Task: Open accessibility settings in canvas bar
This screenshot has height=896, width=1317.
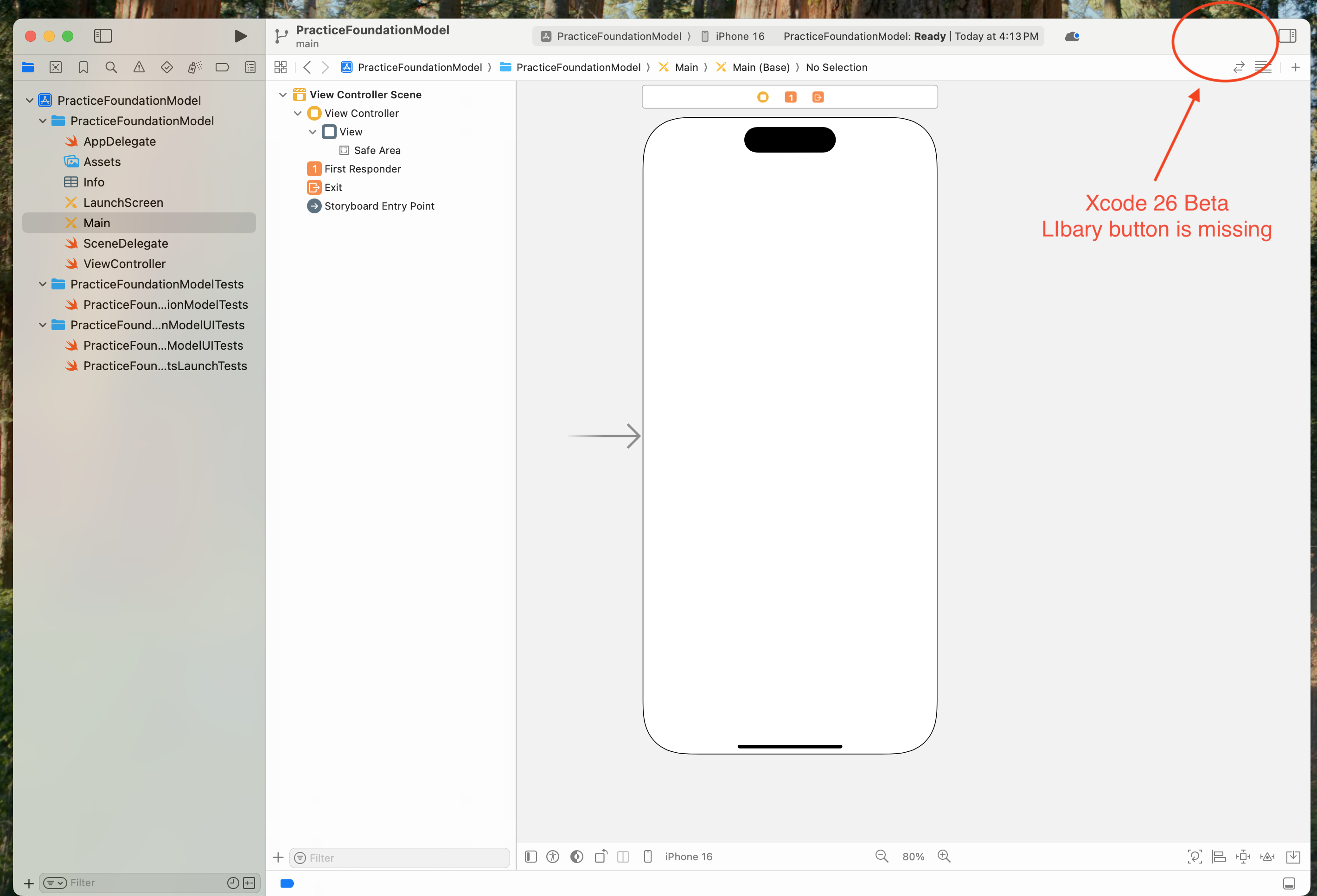Action: pos(552,856)
